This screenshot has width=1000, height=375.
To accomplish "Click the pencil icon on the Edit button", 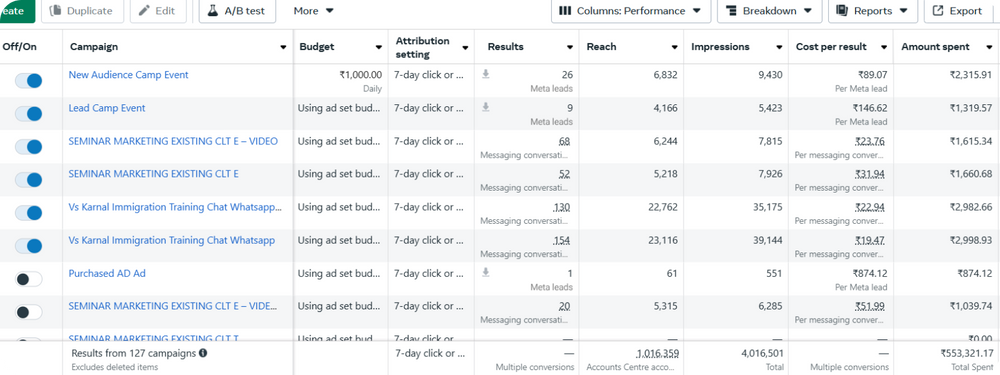I will coord(144,11).
